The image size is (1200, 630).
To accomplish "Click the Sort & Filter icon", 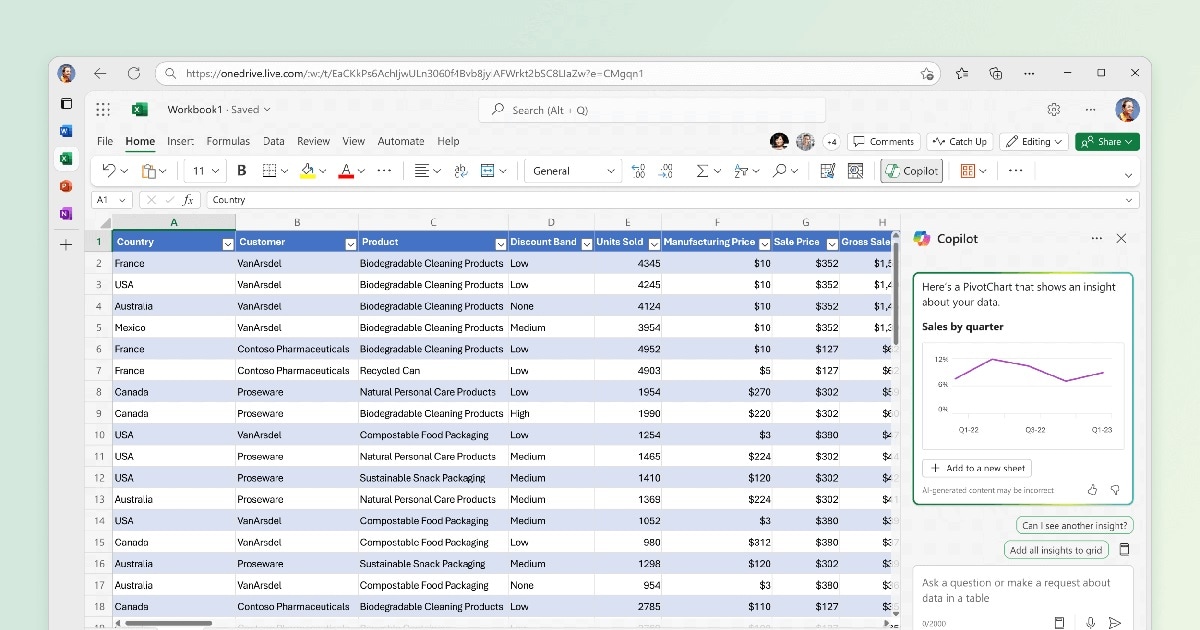I will 741,171.
